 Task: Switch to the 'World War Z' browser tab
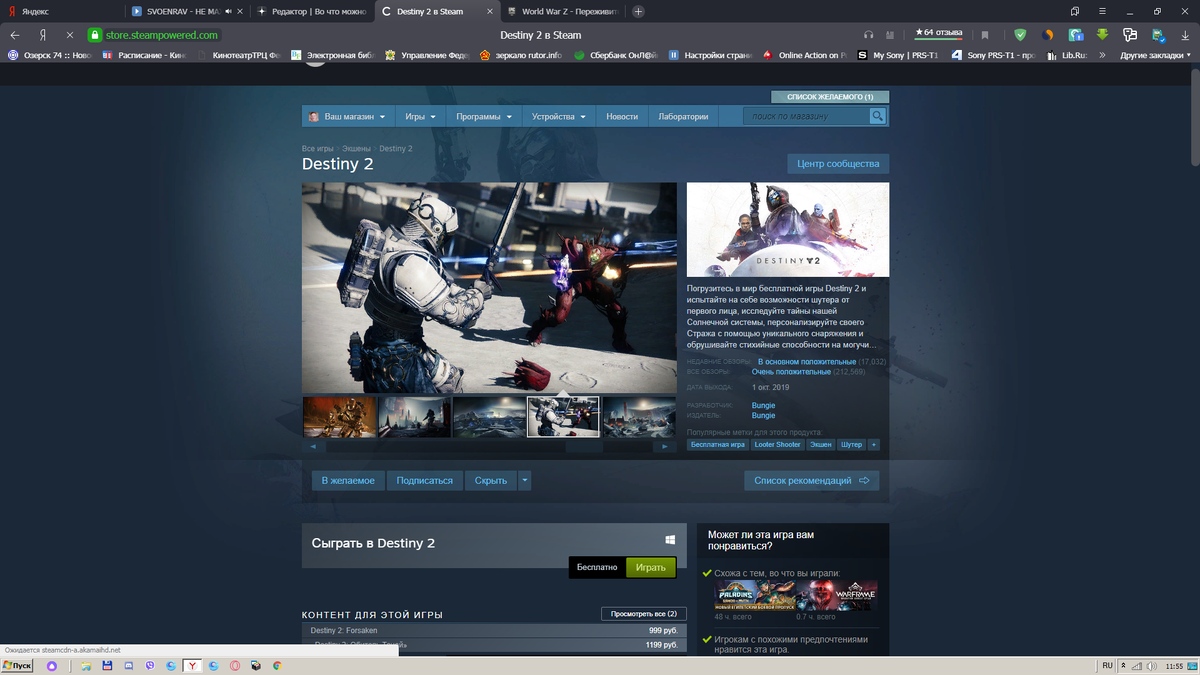tap(560, 13)
